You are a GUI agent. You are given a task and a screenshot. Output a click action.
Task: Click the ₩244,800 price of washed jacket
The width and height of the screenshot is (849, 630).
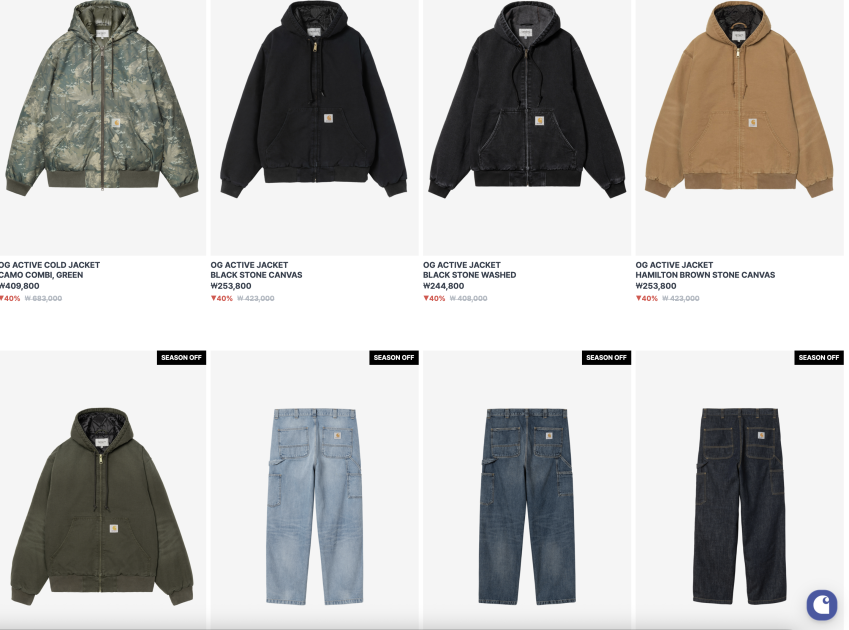pyautogui.click(x=443, y=286)
